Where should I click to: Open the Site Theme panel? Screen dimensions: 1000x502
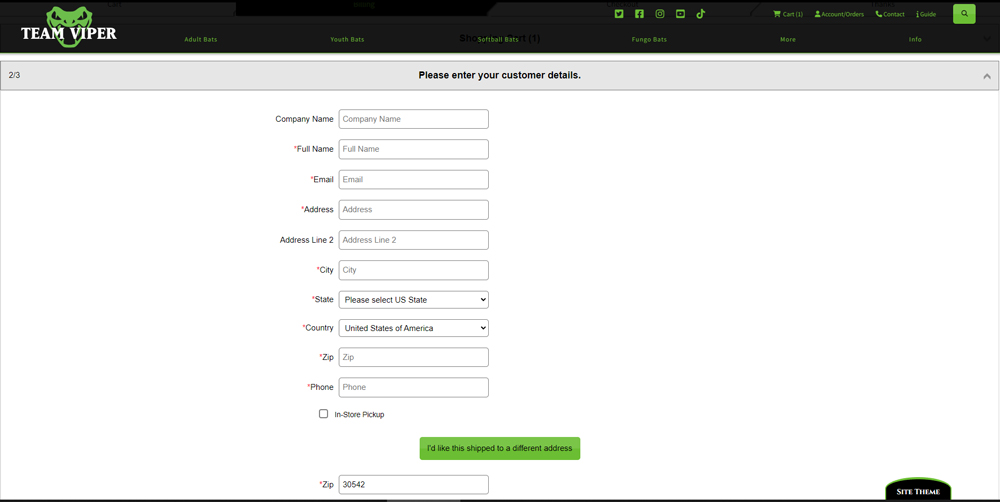(x=917, y=491)
